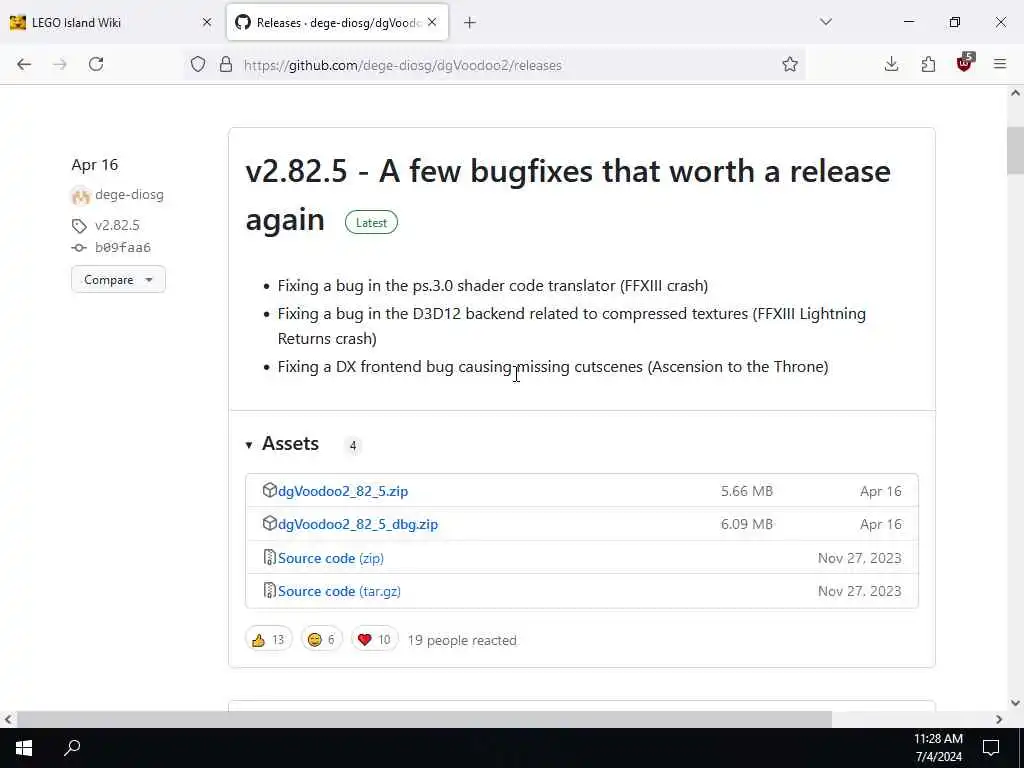This screenshot has height=768, width=1024.
Task: Download dgVoodoo2_82_5_dbg.zip
Action: coord(358,524)
